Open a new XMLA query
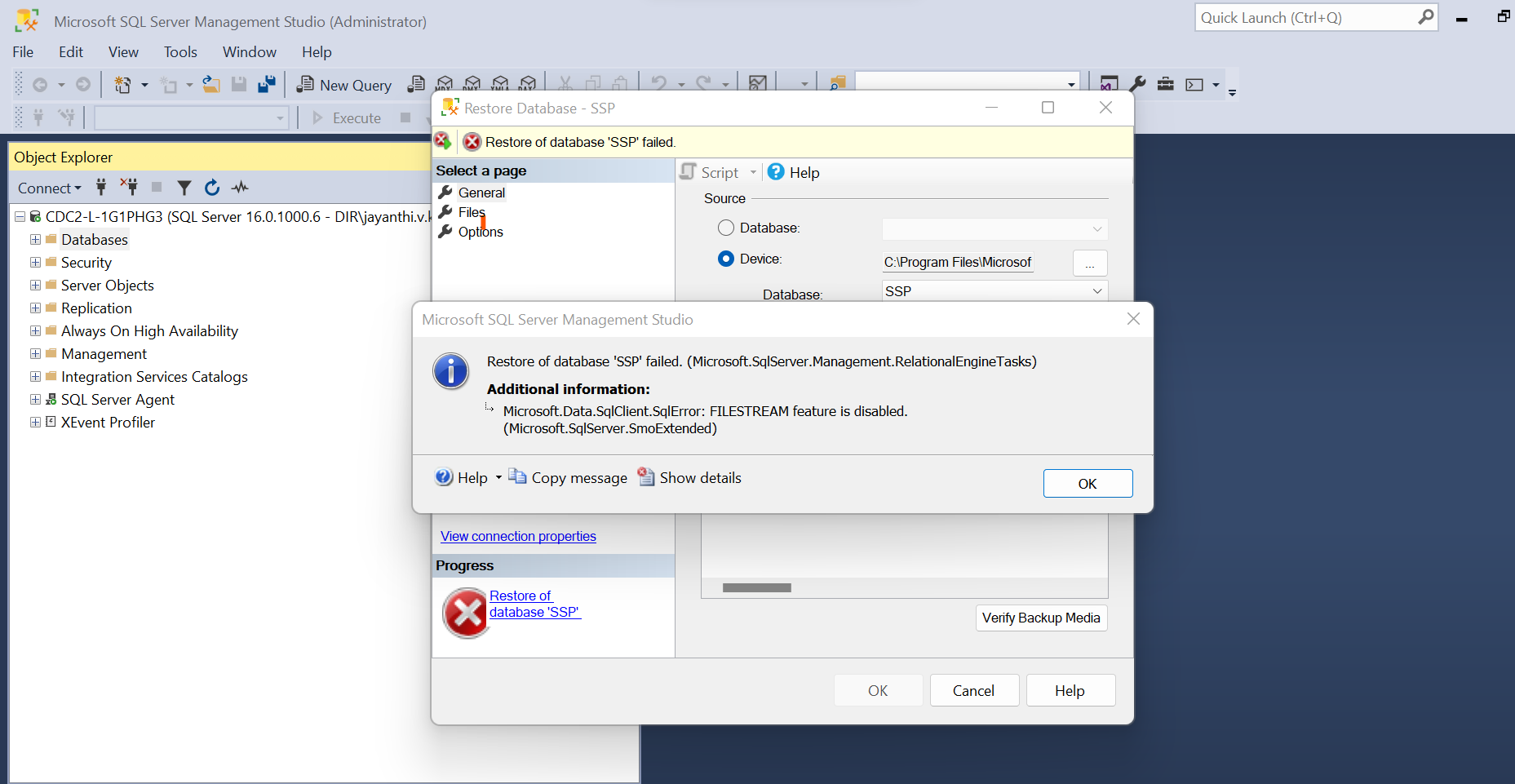Image resolution: width=1515 pixels, height=784 pixels. [x=500, y=84]
